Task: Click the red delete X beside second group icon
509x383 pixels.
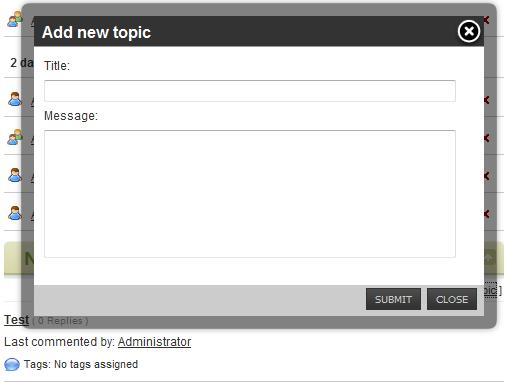Action: tap(487, 138)
